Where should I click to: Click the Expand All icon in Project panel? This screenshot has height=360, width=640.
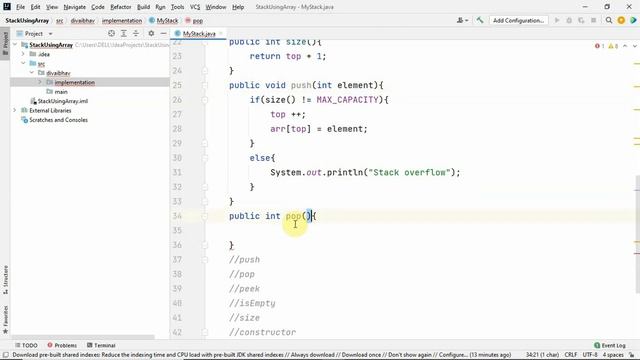pos(124,33)
